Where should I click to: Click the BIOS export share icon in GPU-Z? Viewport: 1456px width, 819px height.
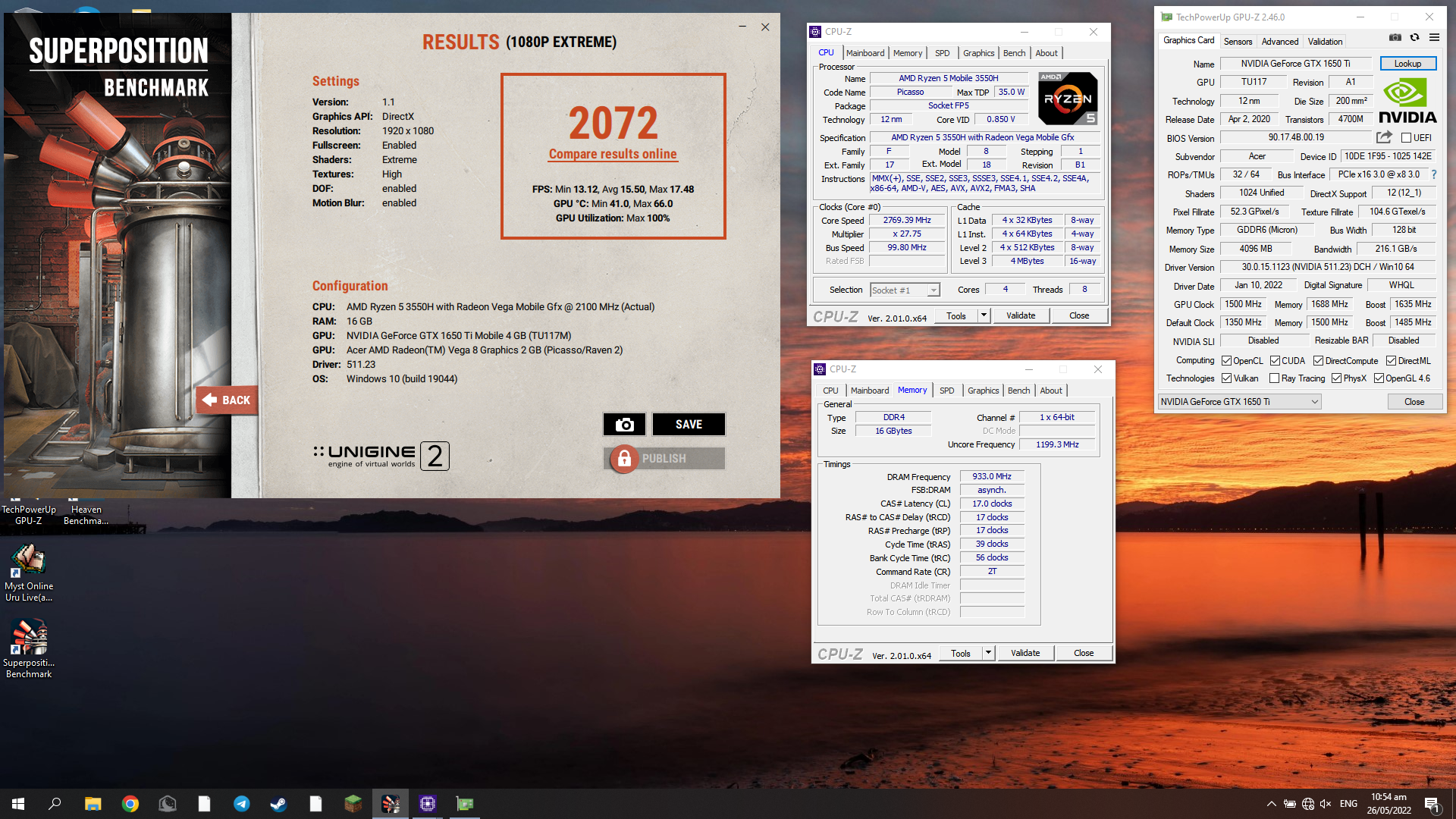click(1384, 137)
